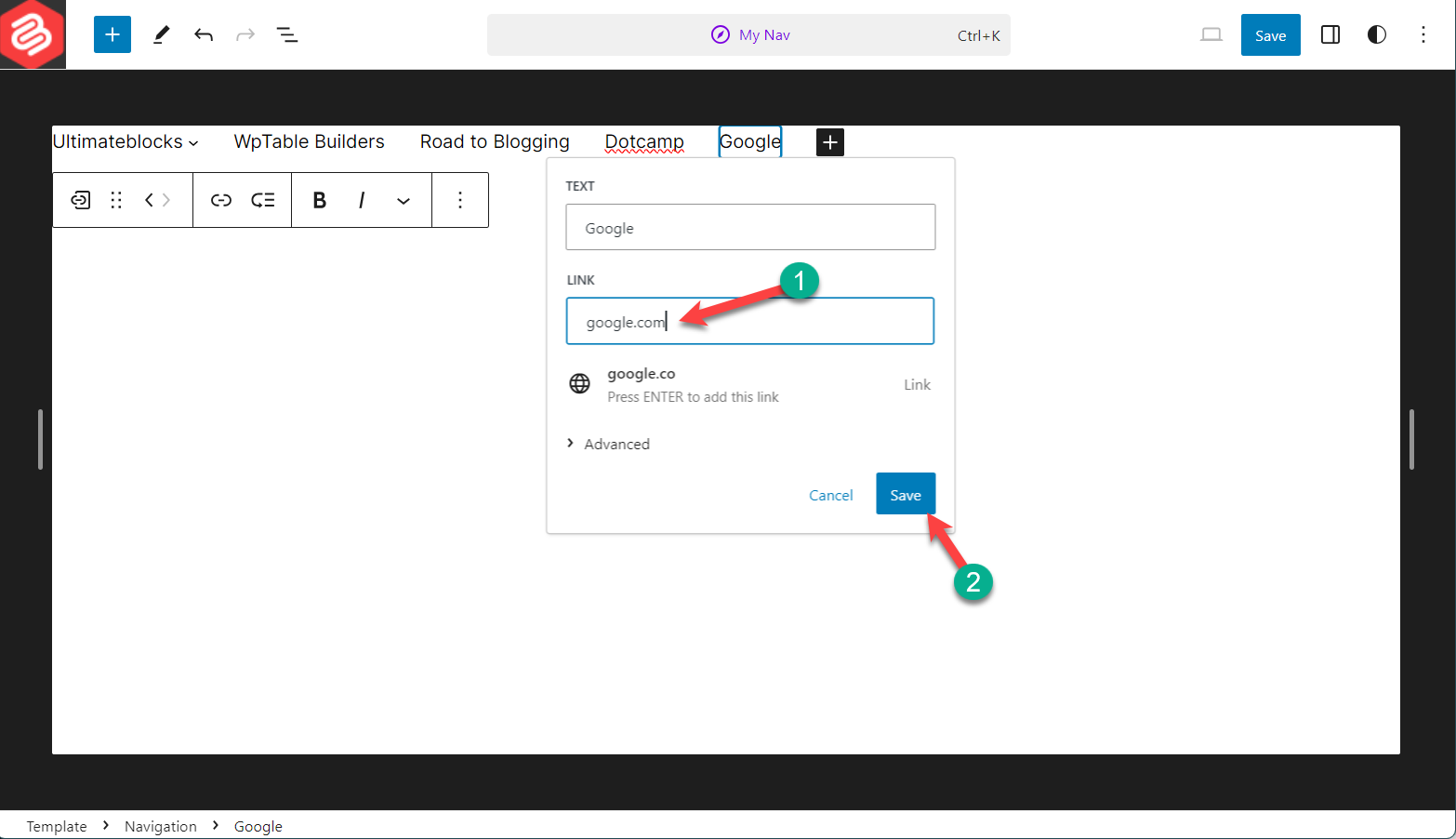Viewport: 1456px width, 839px height.
Task: Open the Styles half-circle icon
Action: pos(1377,34)
